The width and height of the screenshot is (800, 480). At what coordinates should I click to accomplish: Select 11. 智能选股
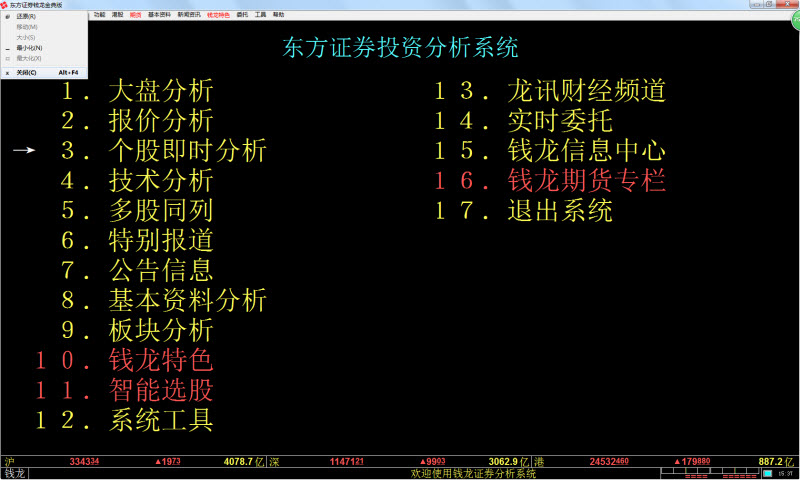(x=124, y=390)
